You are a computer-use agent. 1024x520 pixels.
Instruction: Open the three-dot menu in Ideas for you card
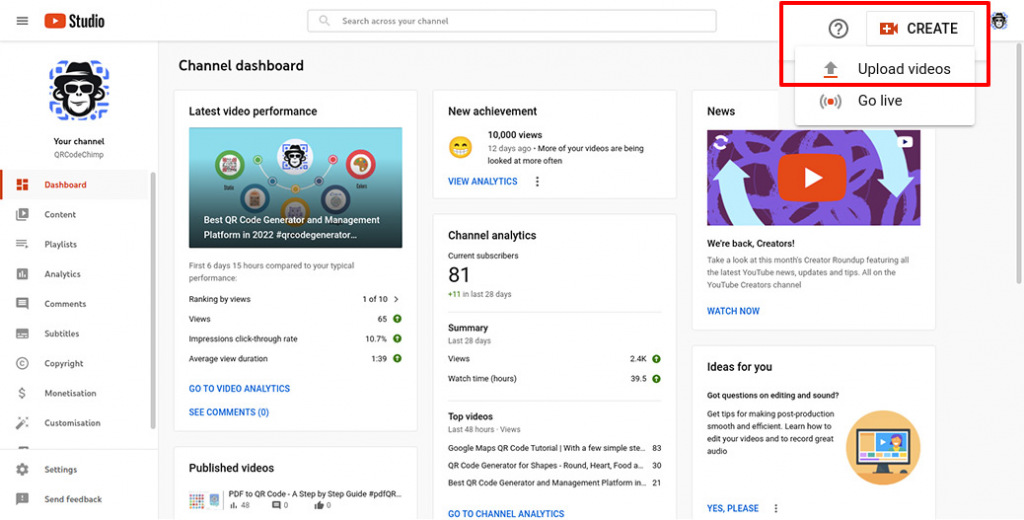[x=776, y=508]
